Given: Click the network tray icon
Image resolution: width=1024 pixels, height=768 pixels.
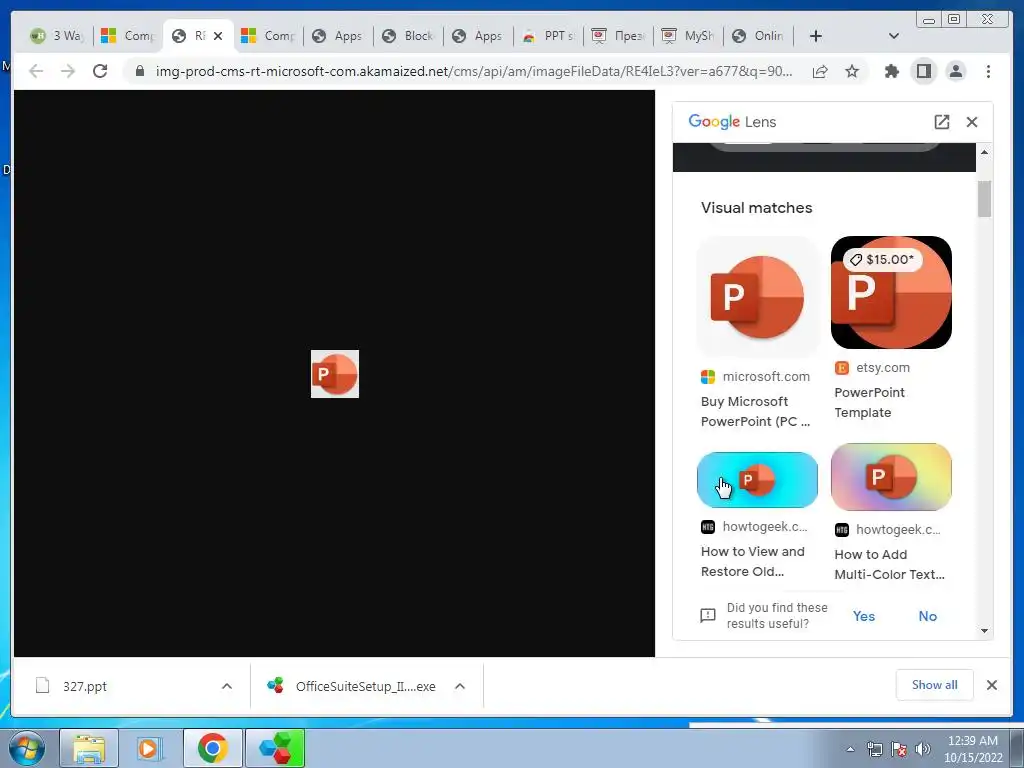Looking at the screenshot, I should (874, 749).
